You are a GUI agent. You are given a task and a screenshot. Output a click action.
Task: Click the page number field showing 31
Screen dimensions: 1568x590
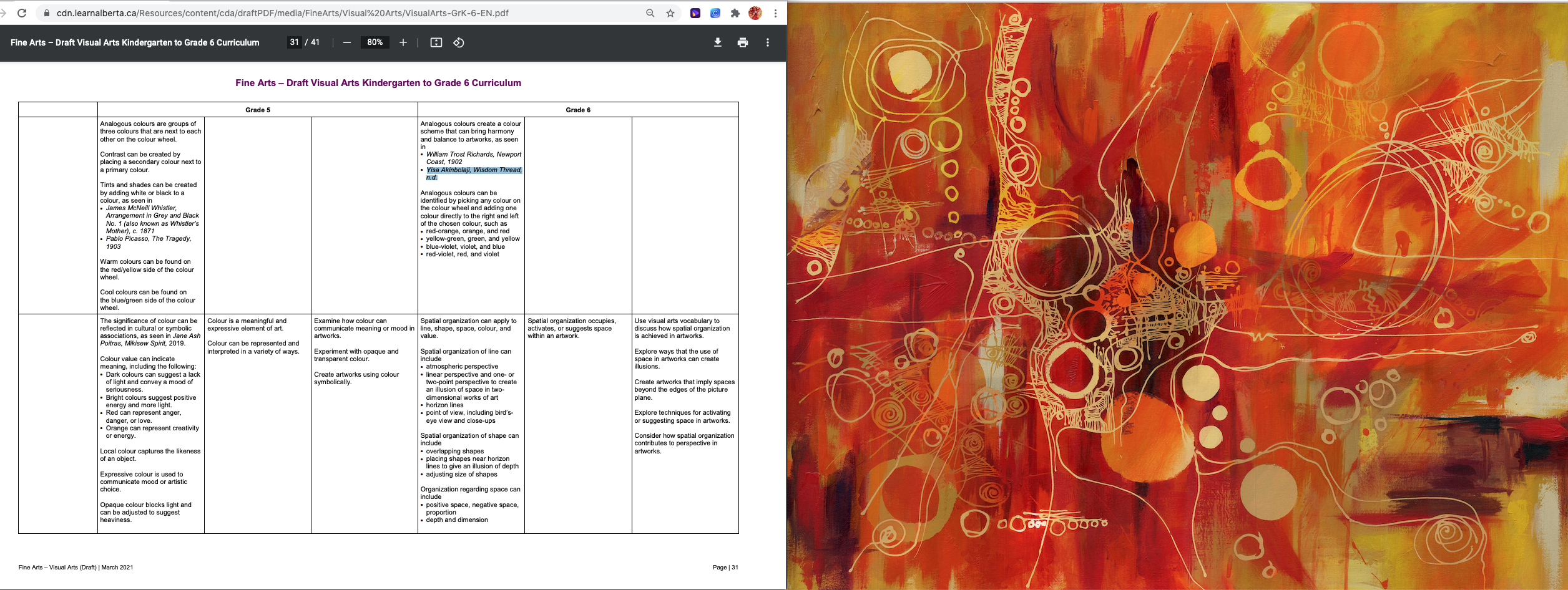(295, 42)
